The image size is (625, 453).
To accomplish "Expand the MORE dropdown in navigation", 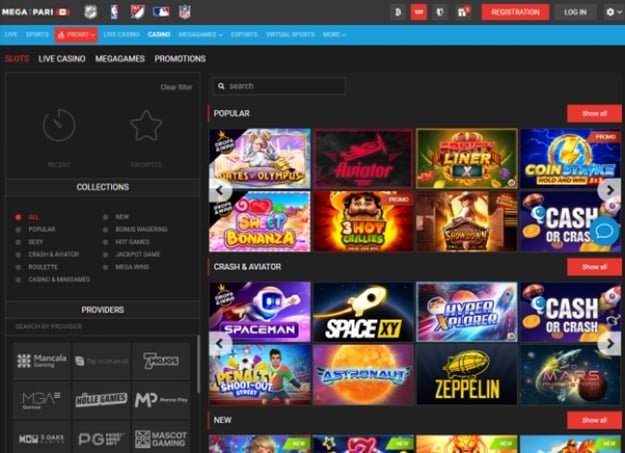I will tap(334, 35).
